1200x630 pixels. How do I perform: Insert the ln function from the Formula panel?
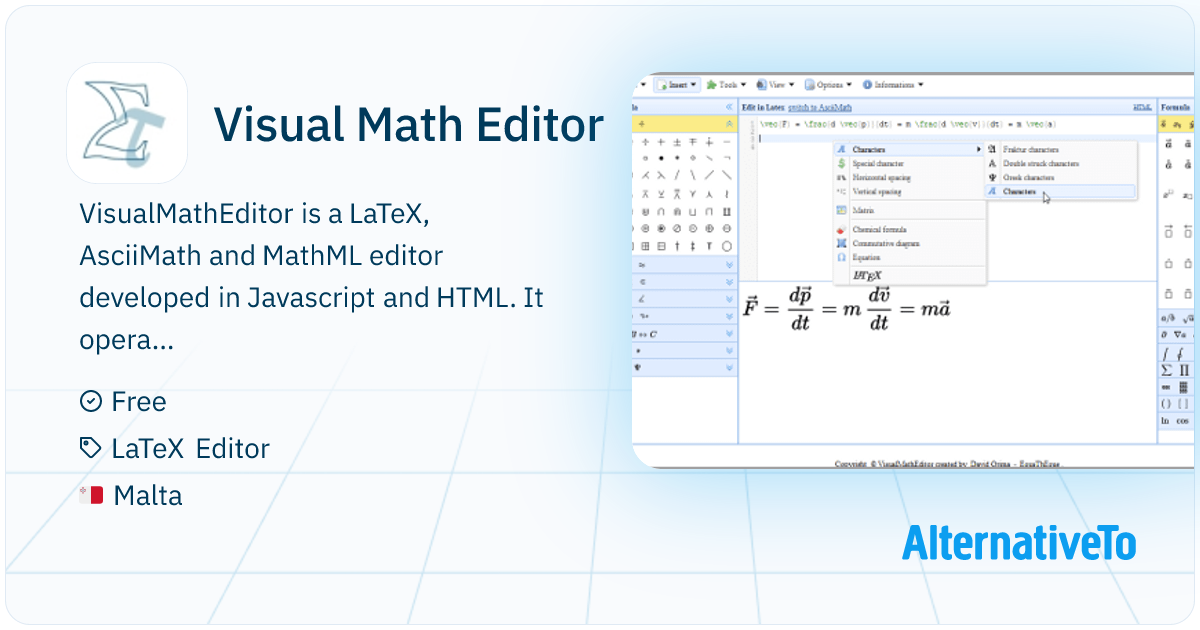[1165, 421]
